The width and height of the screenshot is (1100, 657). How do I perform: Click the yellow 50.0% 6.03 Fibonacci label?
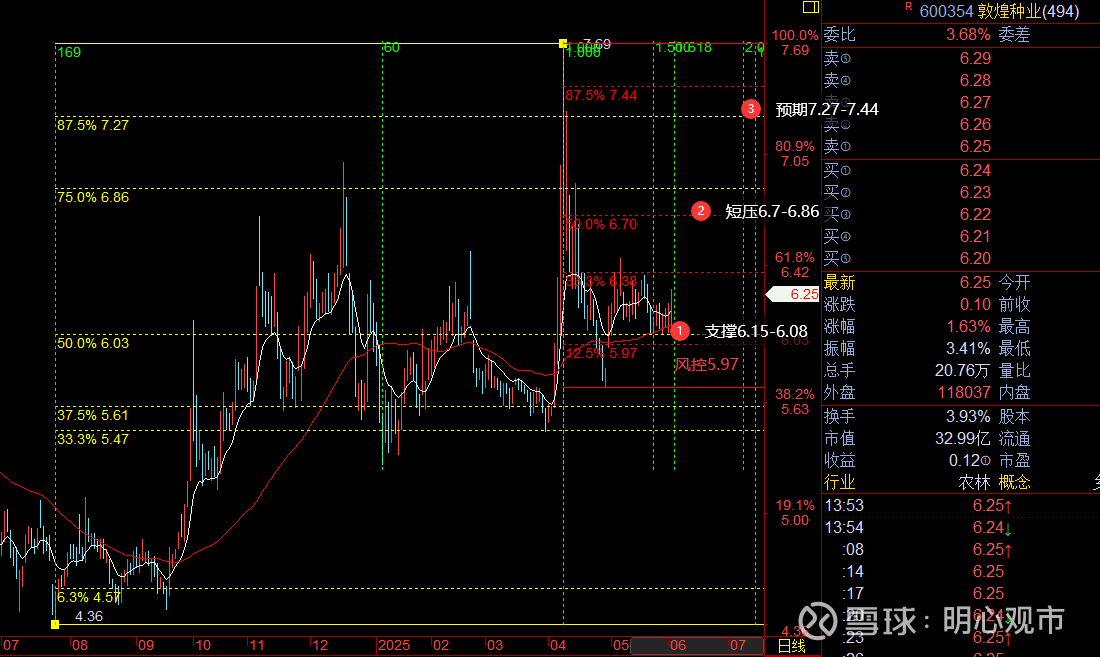tap(93, 343)
